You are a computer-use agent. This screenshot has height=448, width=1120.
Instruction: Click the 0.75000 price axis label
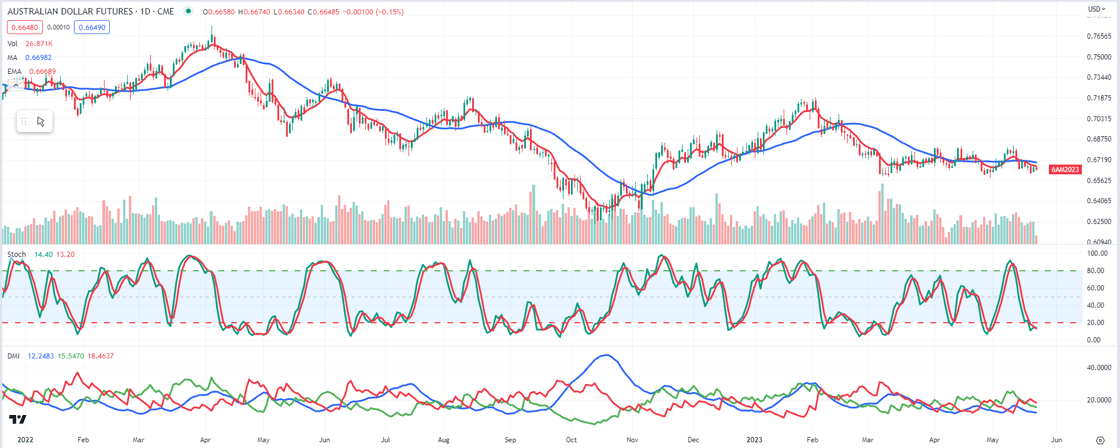[1099, 57]
